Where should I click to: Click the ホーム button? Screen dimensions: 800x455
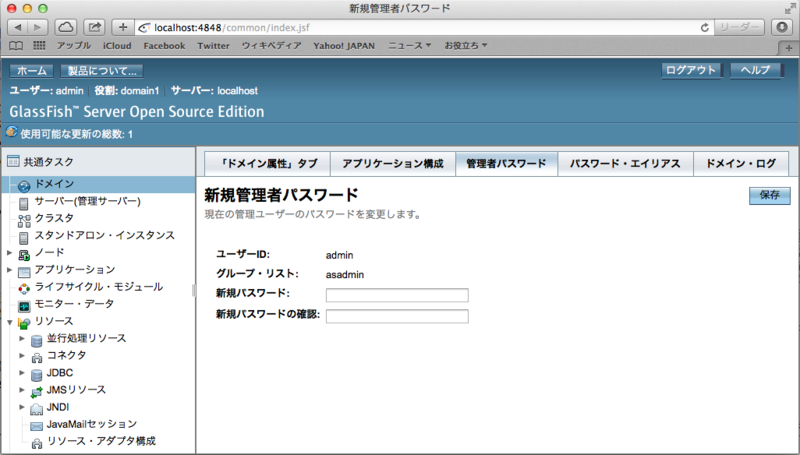(32, 71)
